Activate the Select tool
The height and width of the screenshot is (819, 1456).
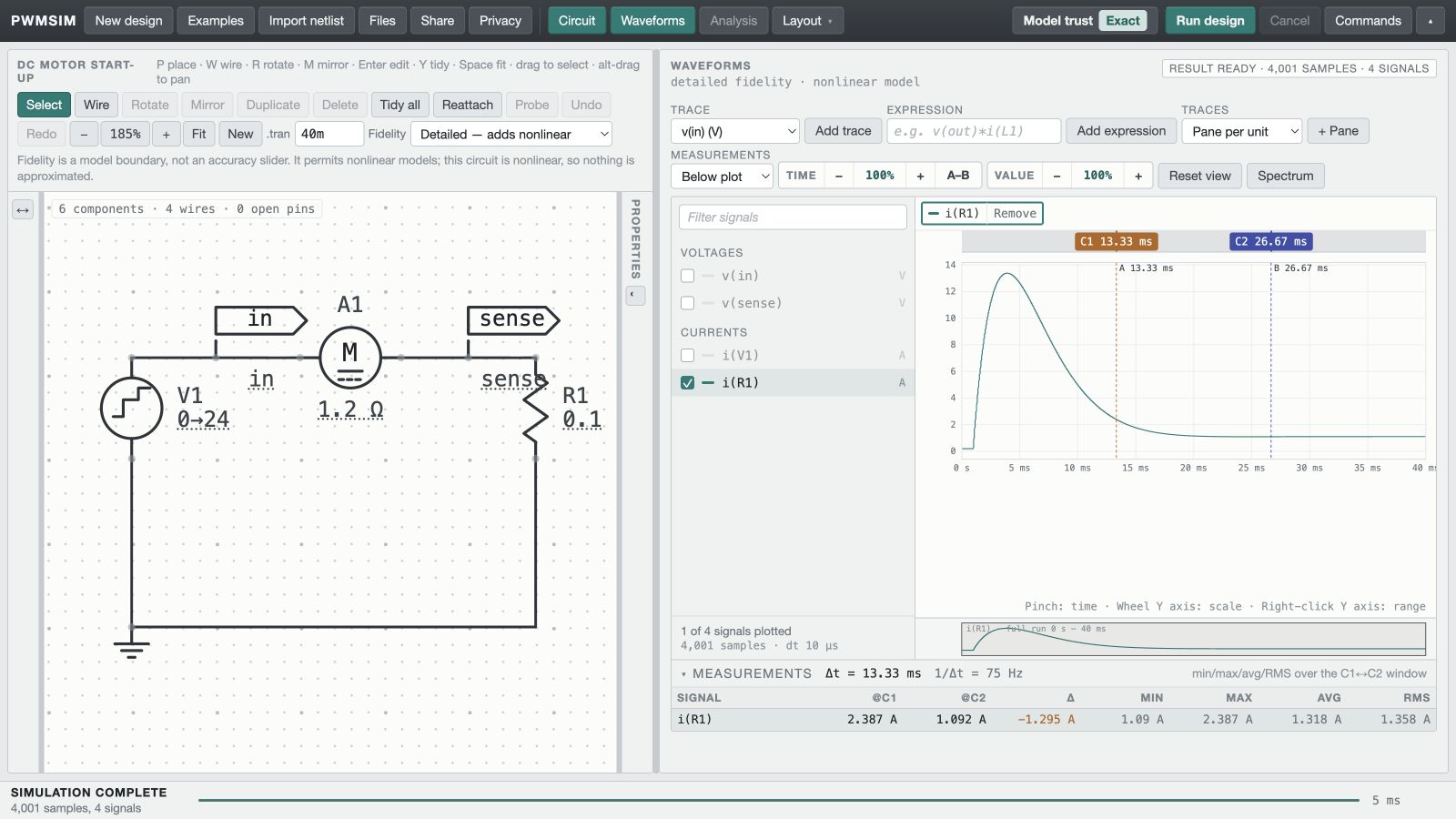click(x=44, y=105)
